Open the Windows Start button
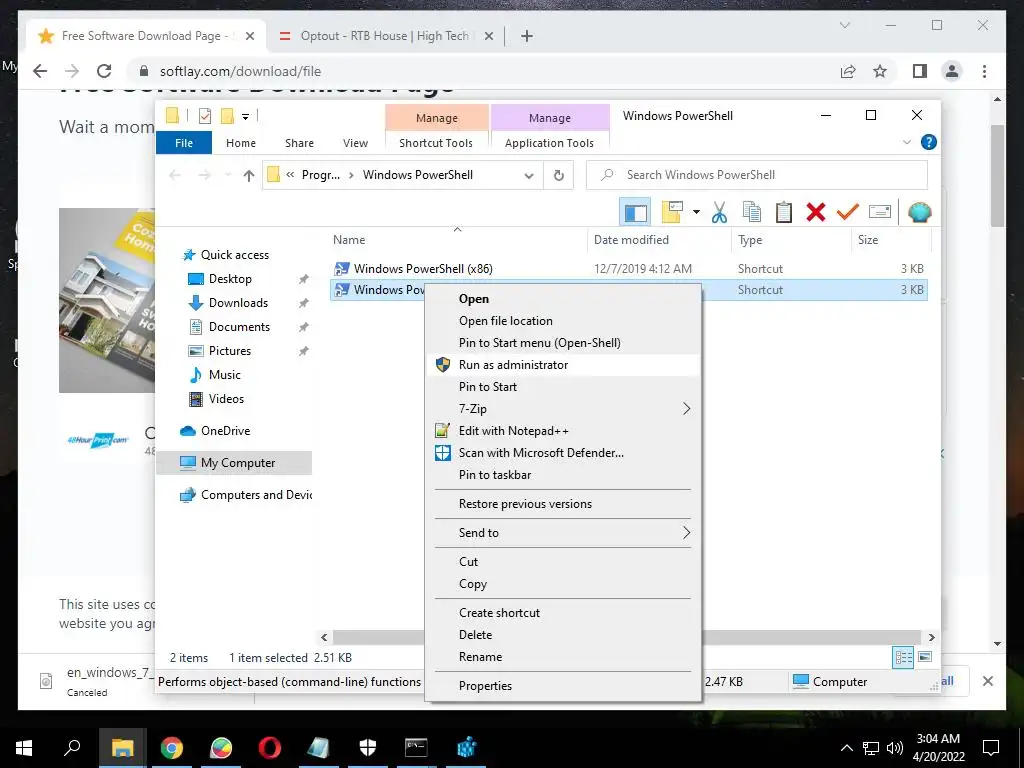1024x768 pixels. click(x=24, y=748)
